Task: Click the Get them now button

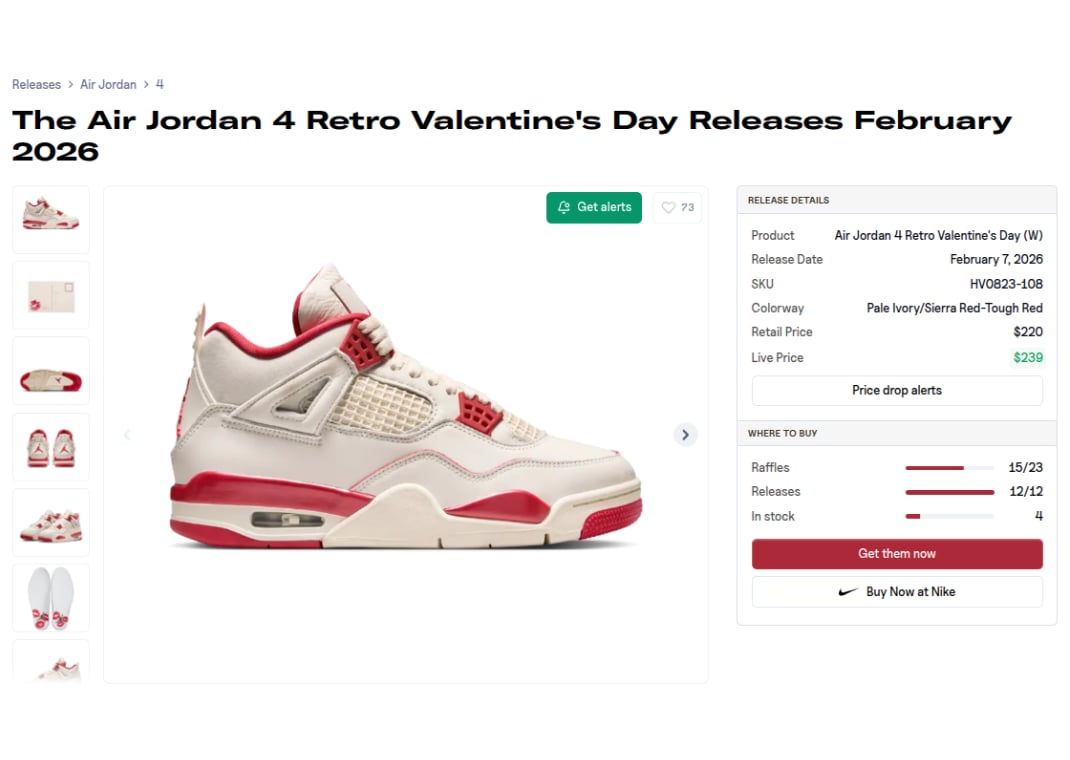Action: 896,553
